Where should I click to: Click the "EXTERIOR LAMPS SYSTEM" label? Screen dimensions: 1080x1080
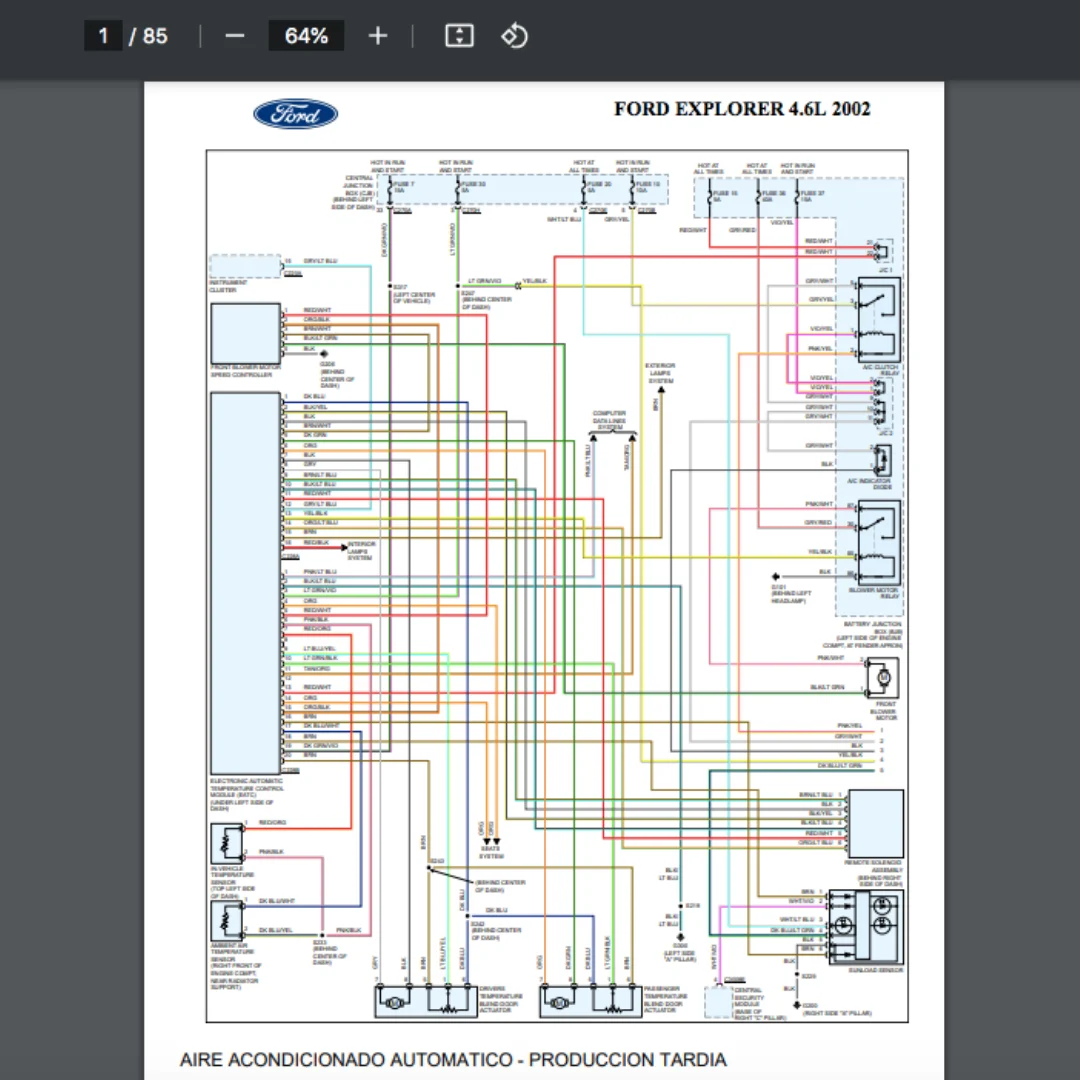[660, 373]
